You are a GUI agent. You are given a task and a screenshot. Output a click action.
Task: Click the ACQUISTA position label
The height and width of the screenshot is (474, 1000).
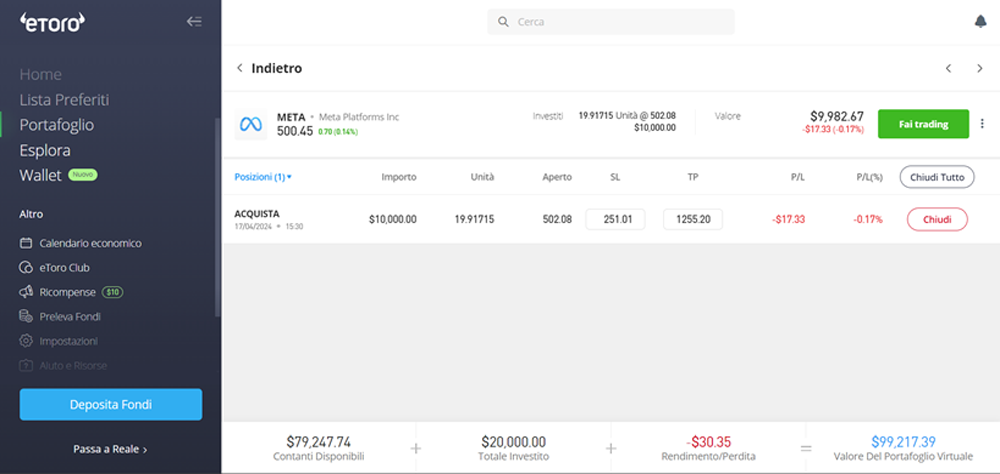click(x=257, y=214)
